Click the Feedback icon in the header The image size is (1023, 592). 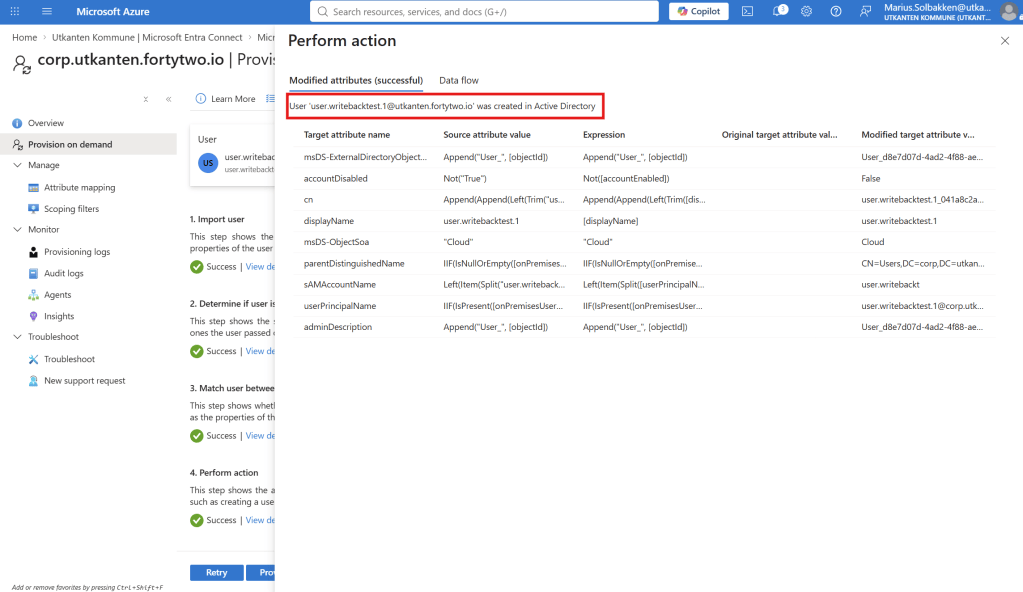pyautogui.click(x=865, y=11)
